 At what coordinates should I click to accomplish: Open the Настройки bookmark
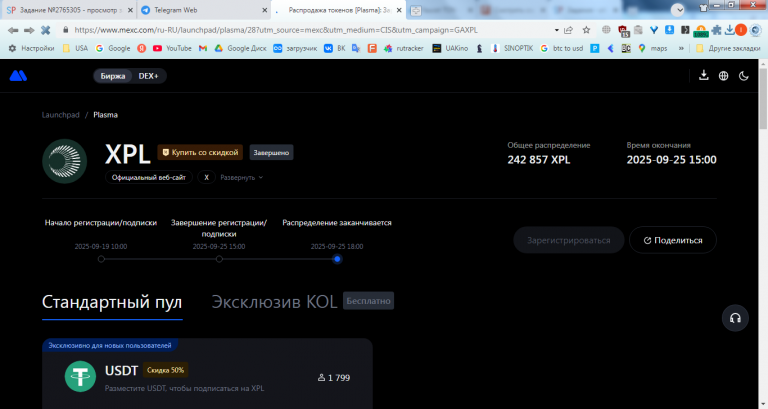31,48
